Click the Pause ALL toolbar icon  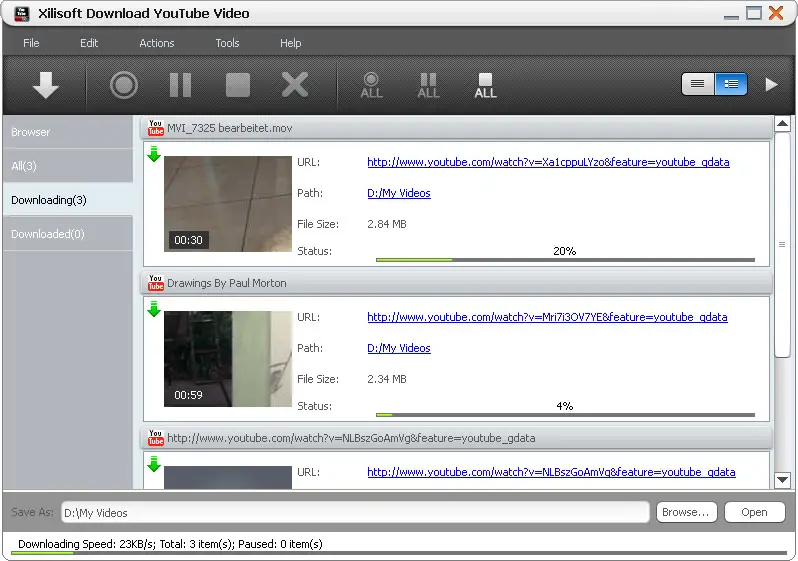tap(429, 85)
